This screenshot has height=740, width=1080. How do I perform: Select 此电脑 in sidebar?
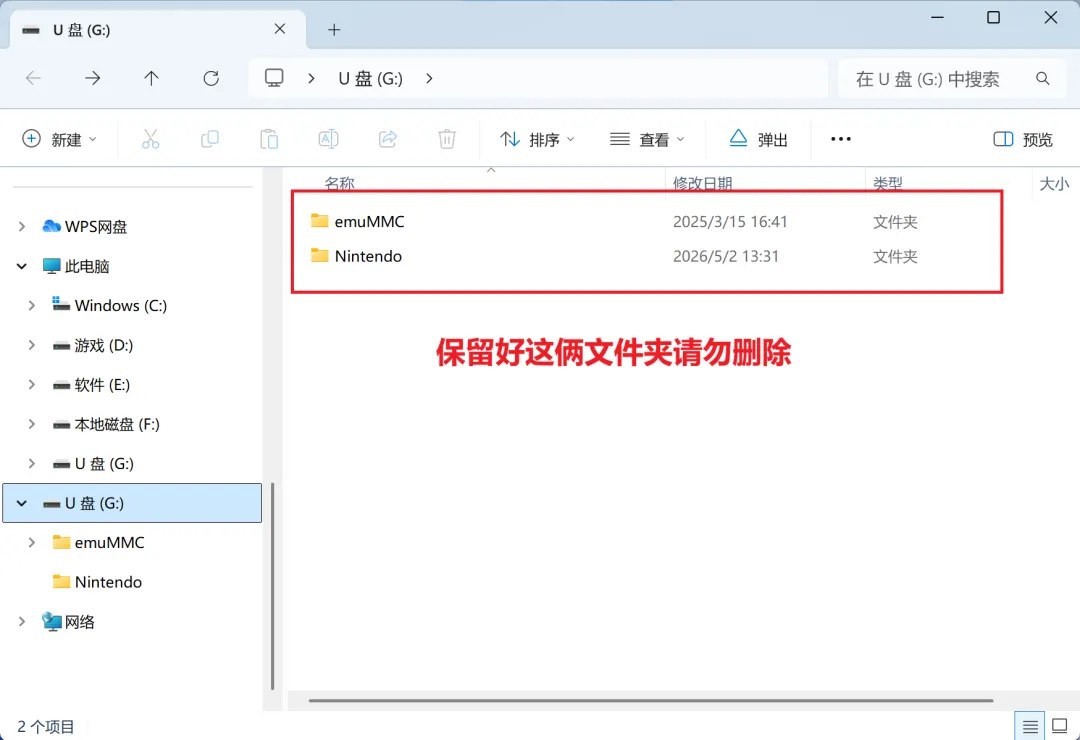pyautogui.click(x=76, y=266)
